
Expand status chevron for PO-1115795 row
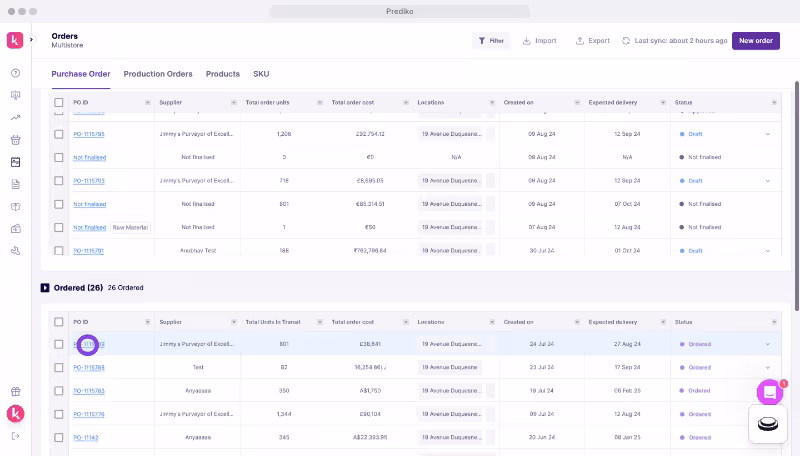click(768, 134)
